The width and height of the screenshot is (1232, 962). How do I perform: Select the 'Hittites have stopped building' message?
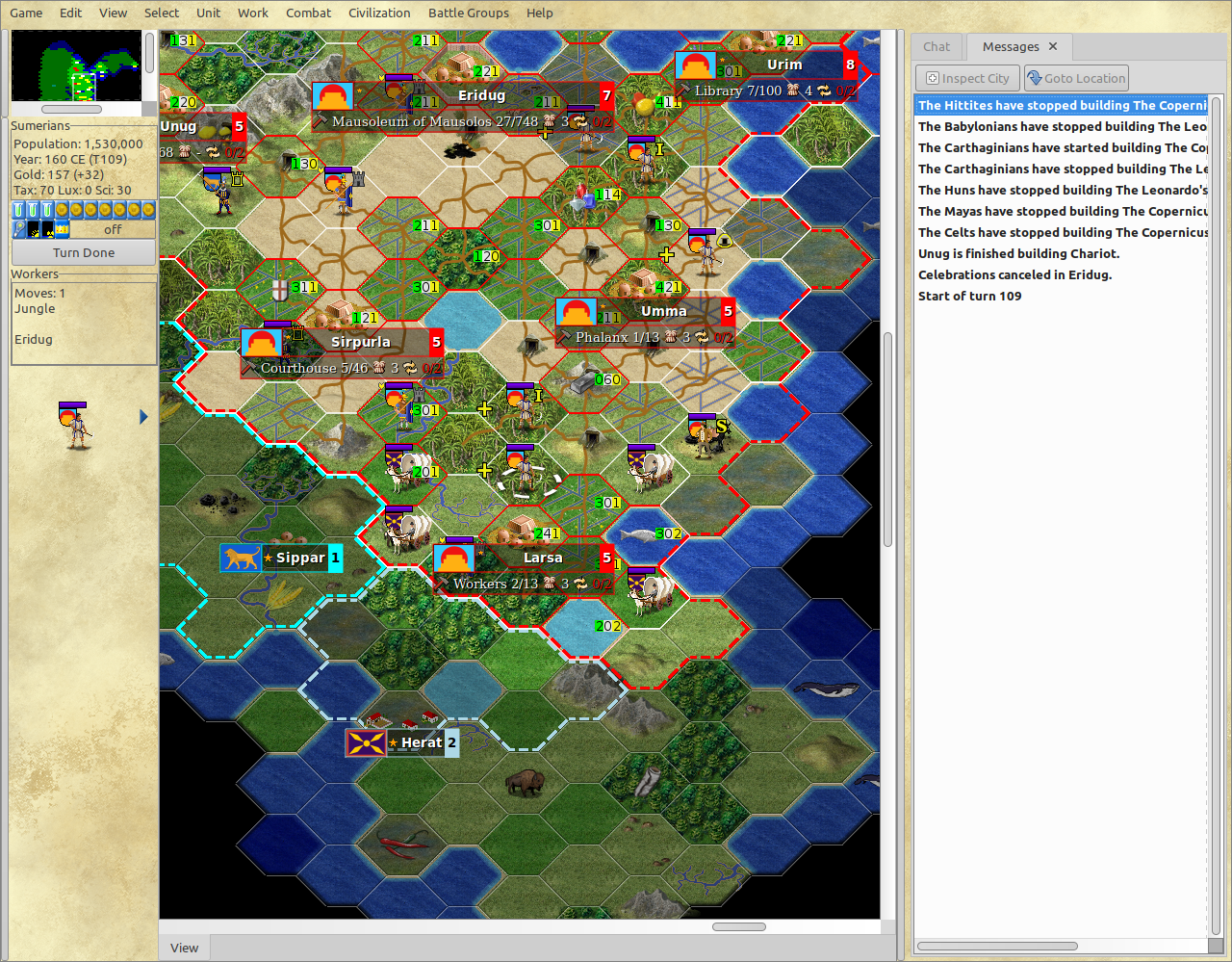pos(1062,105)
